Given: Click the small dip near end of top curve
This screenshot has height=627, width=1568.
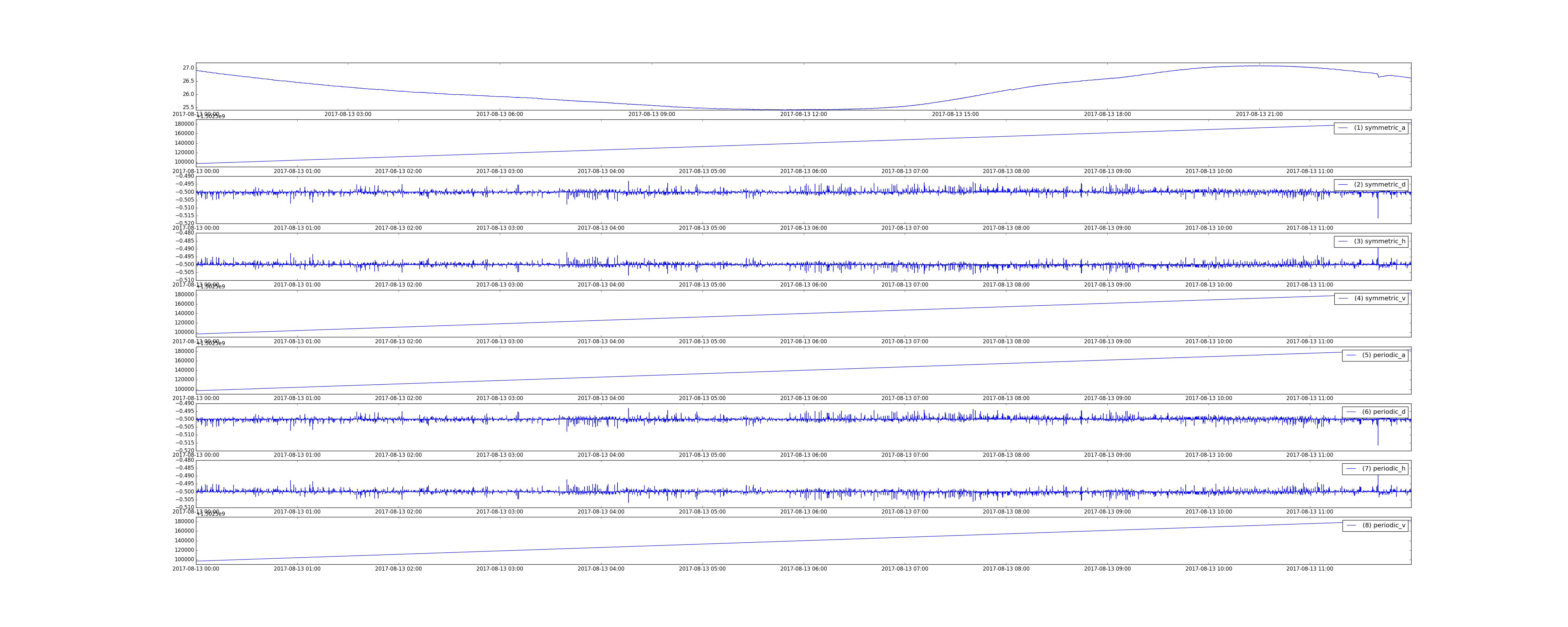Looking at the screenshot, I should coord(1379,77).
